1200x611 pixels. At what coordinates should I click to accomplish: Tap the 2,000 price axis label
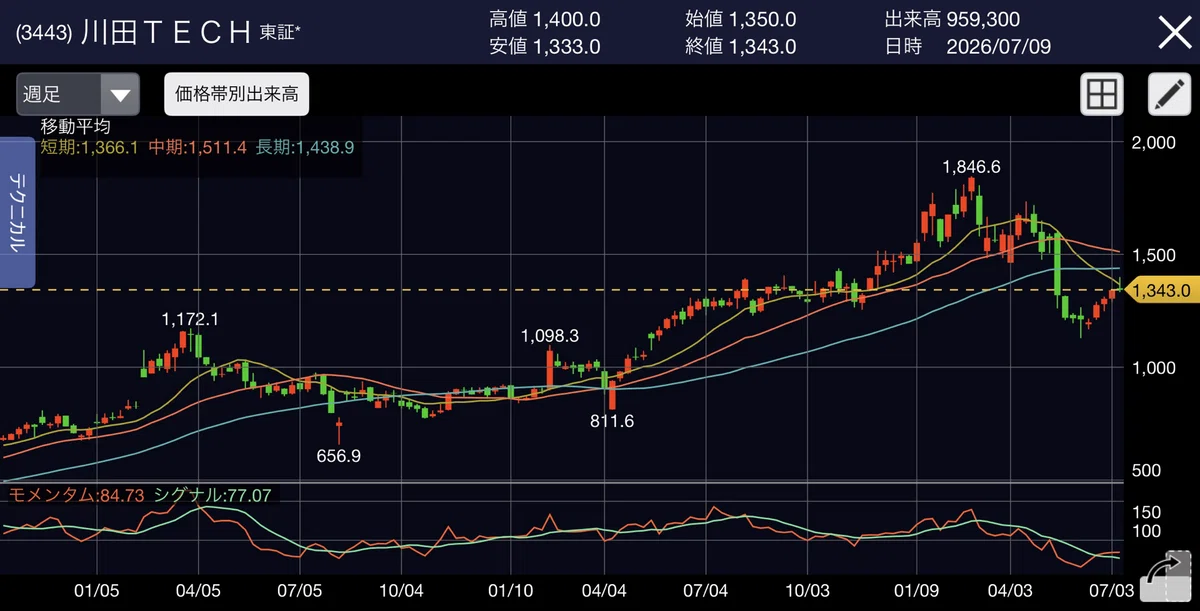pos(1153,142)
